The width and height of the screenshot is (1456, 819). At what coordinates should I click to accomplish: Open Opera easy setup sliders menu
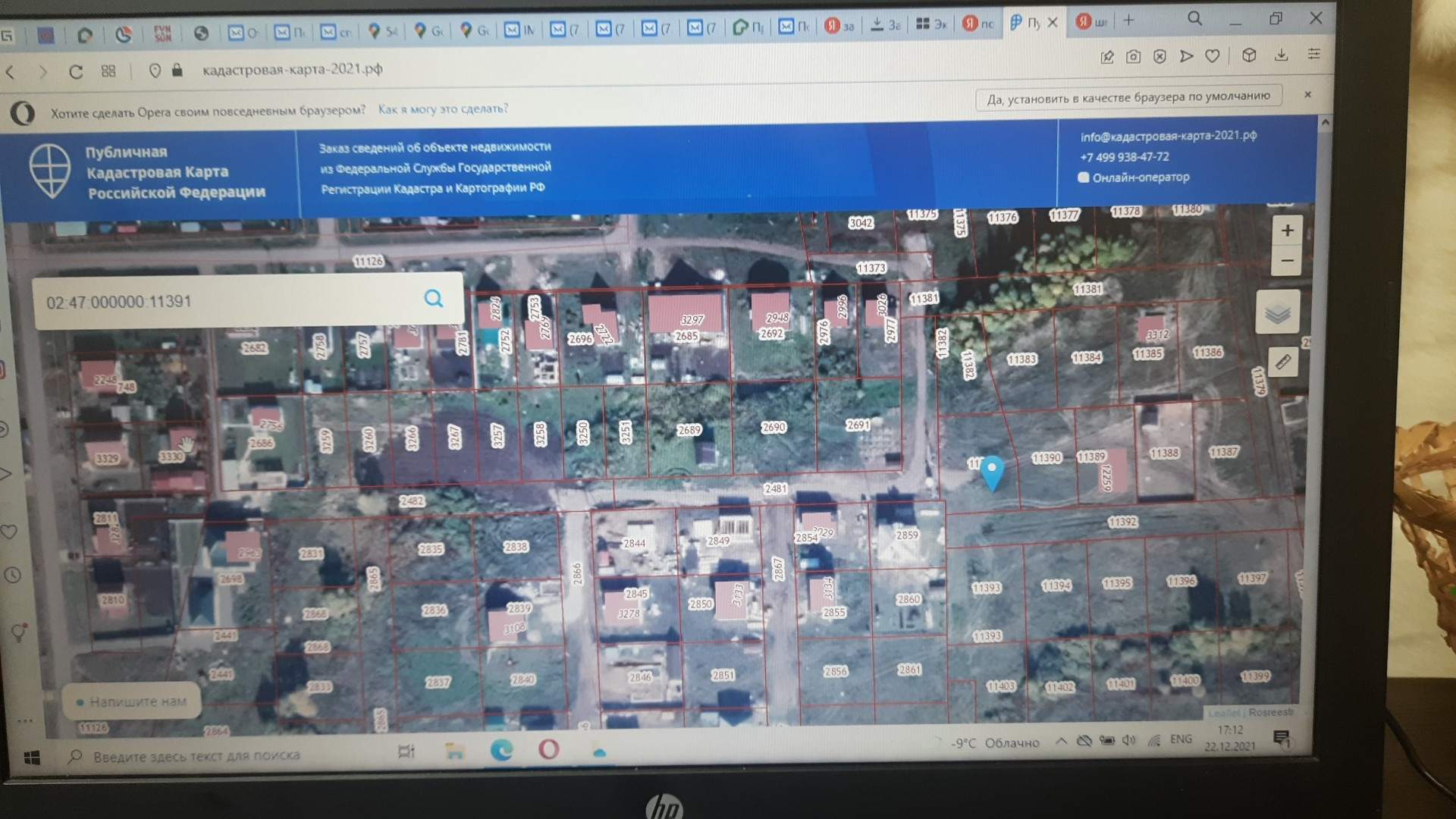tap(1314, 55)
